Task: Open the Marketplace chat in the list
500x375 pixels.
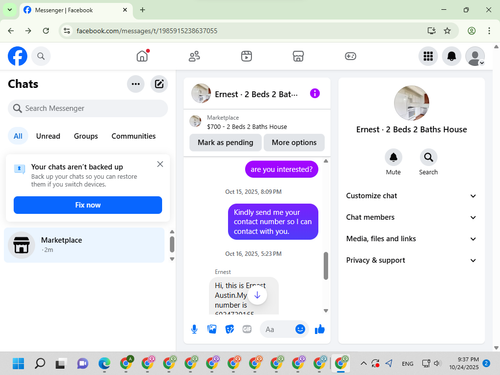Action: (84, 245)
